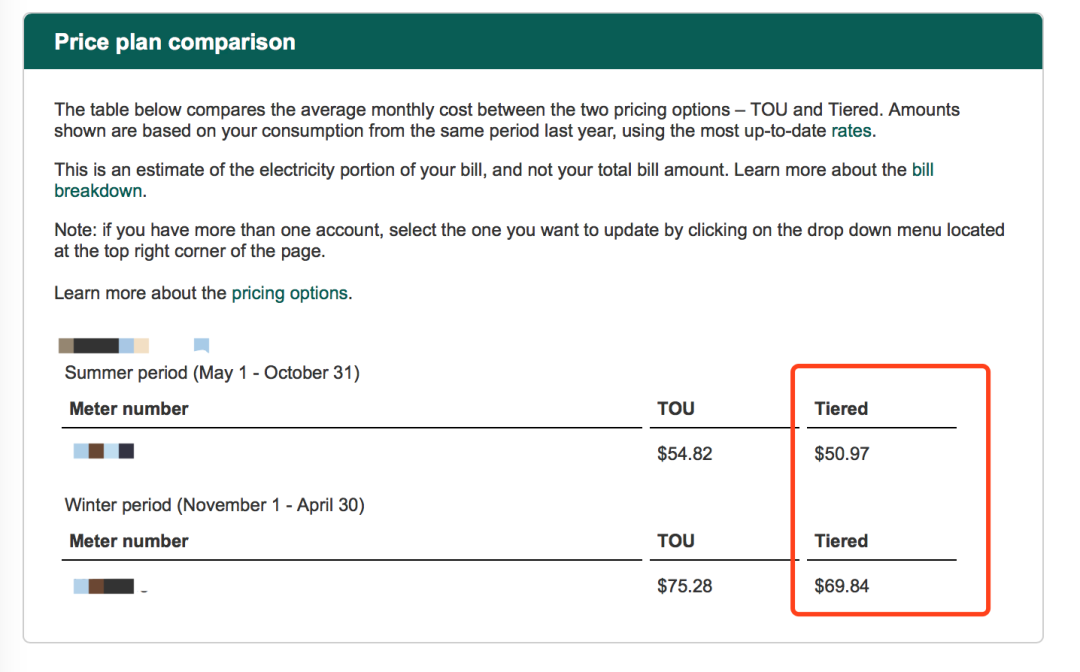The width and height of the screenshot is (1080, 672).
Task: Select the "Winter period (November 1 - April 30)" label
Action: point(214,505)
